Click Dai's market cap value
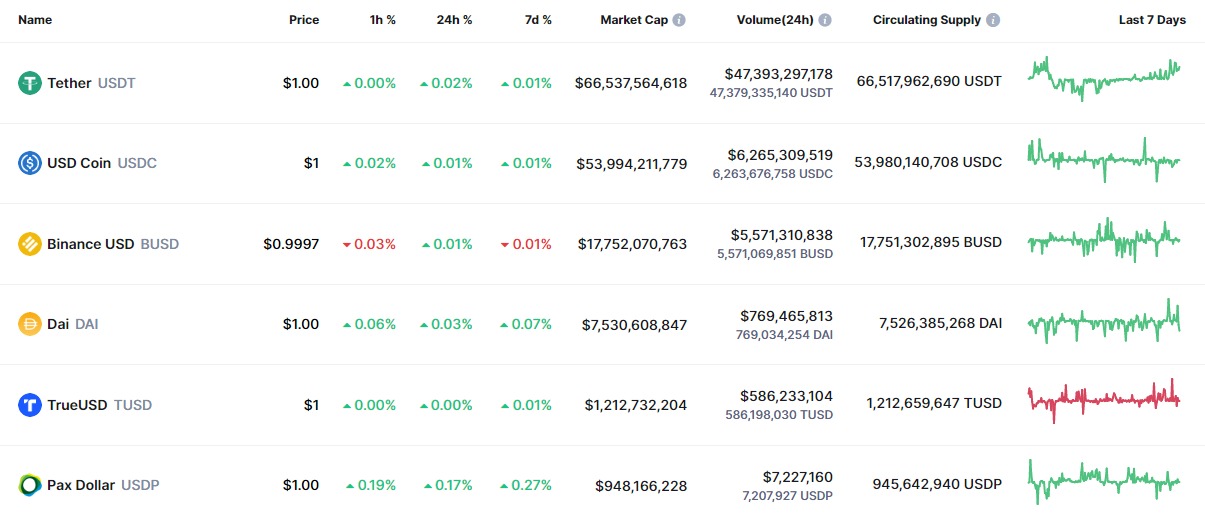Image resolution: width=1205 pixels, height=525 pixels. pyautogui.click(x=634, y=324)
